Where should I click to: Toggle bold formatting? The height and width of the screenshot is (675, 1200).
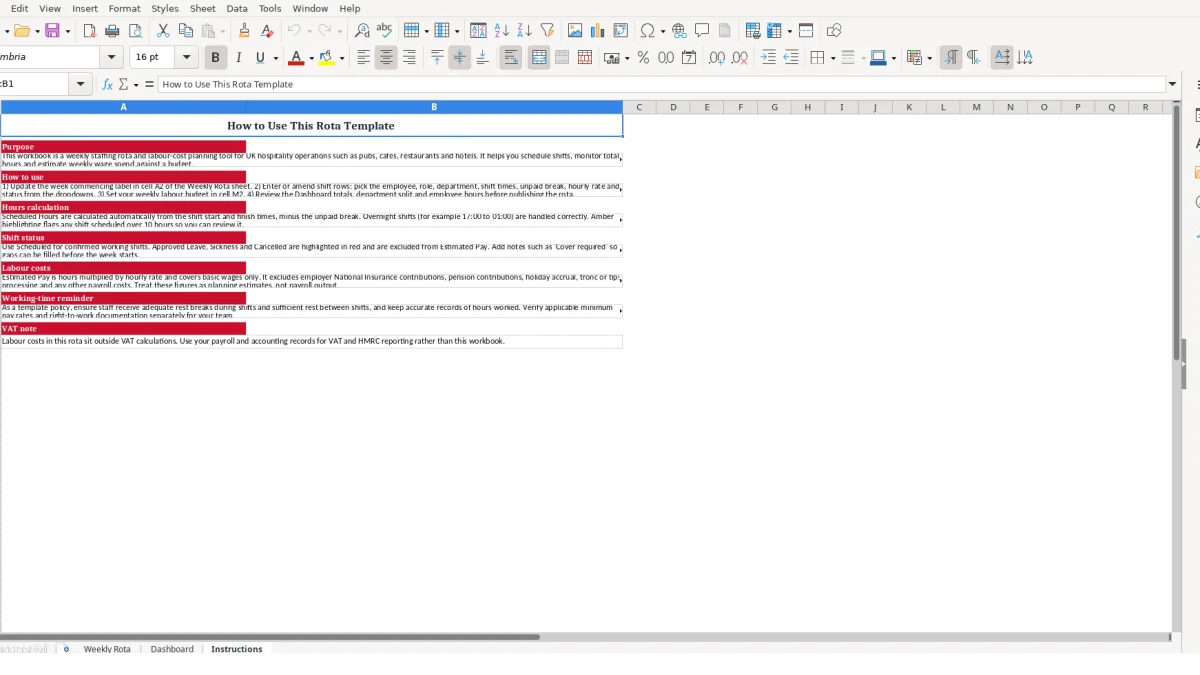214,58
